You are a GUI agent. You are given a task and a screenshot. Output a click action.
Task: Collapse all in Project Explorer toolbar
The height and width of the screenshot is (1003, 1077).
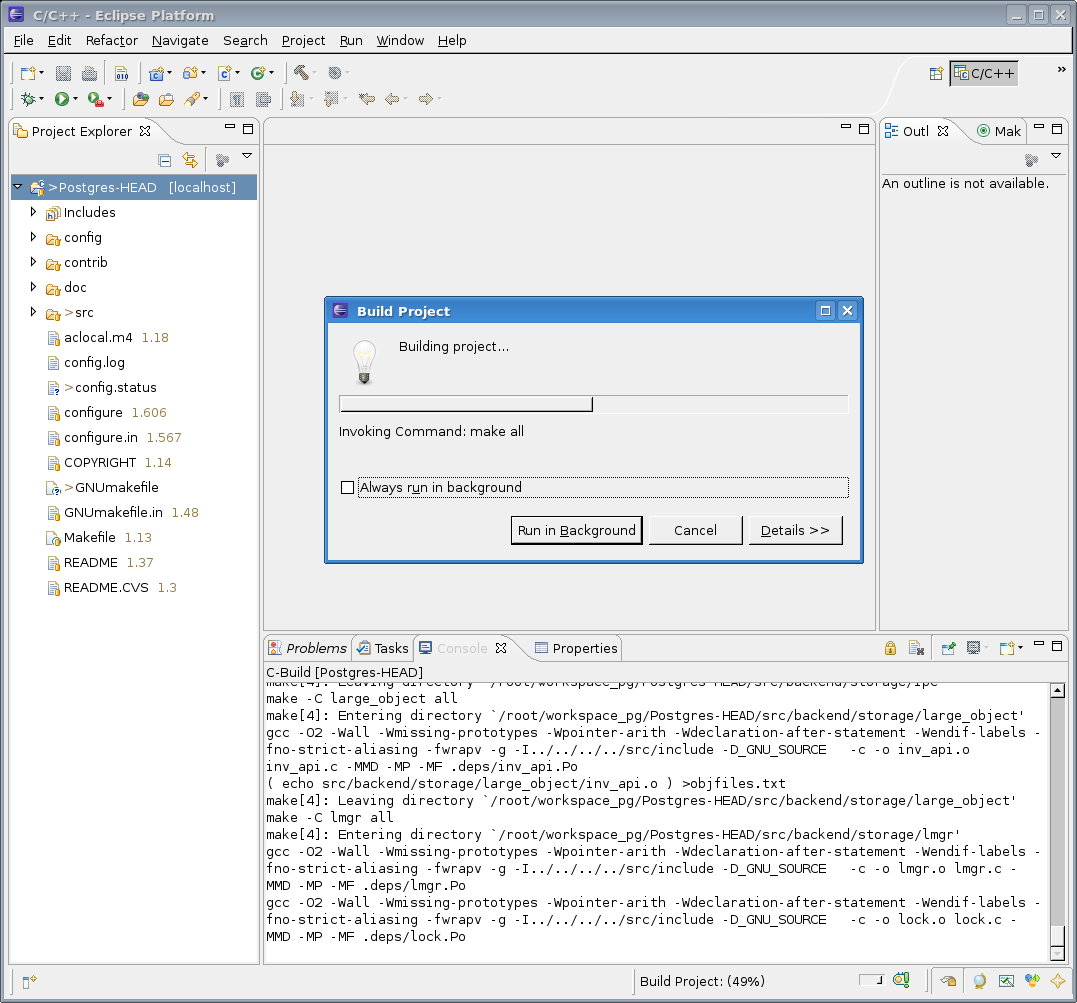click(165, 160)
